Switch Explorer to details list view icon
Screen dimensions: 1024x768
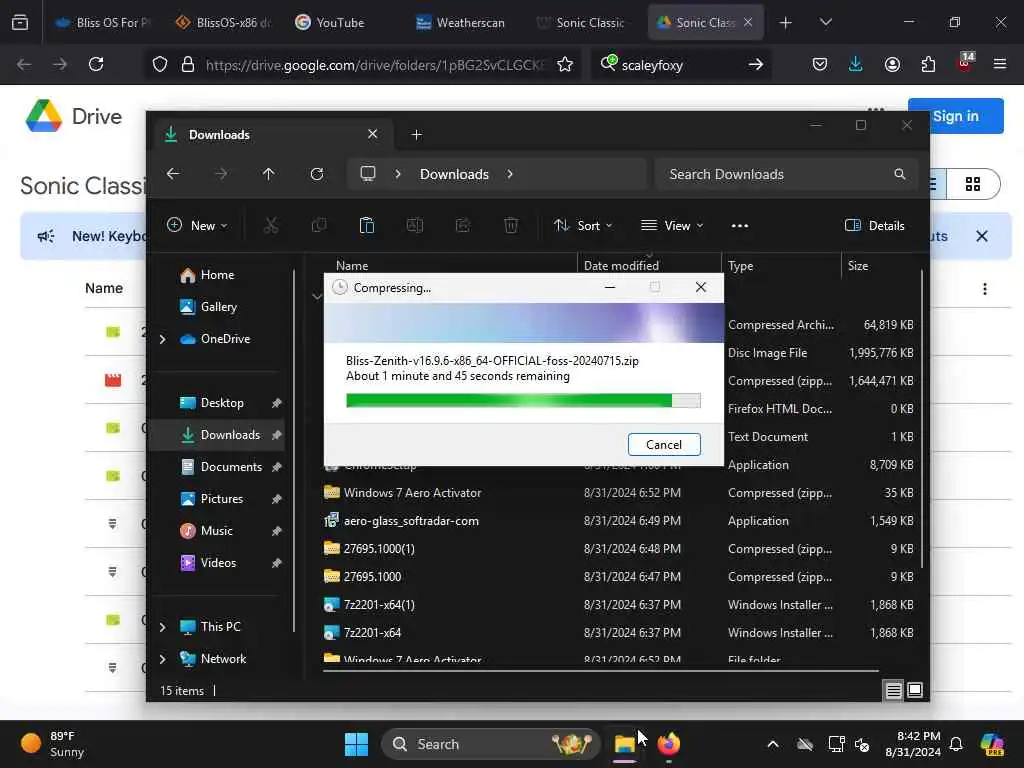coord(893,690)
